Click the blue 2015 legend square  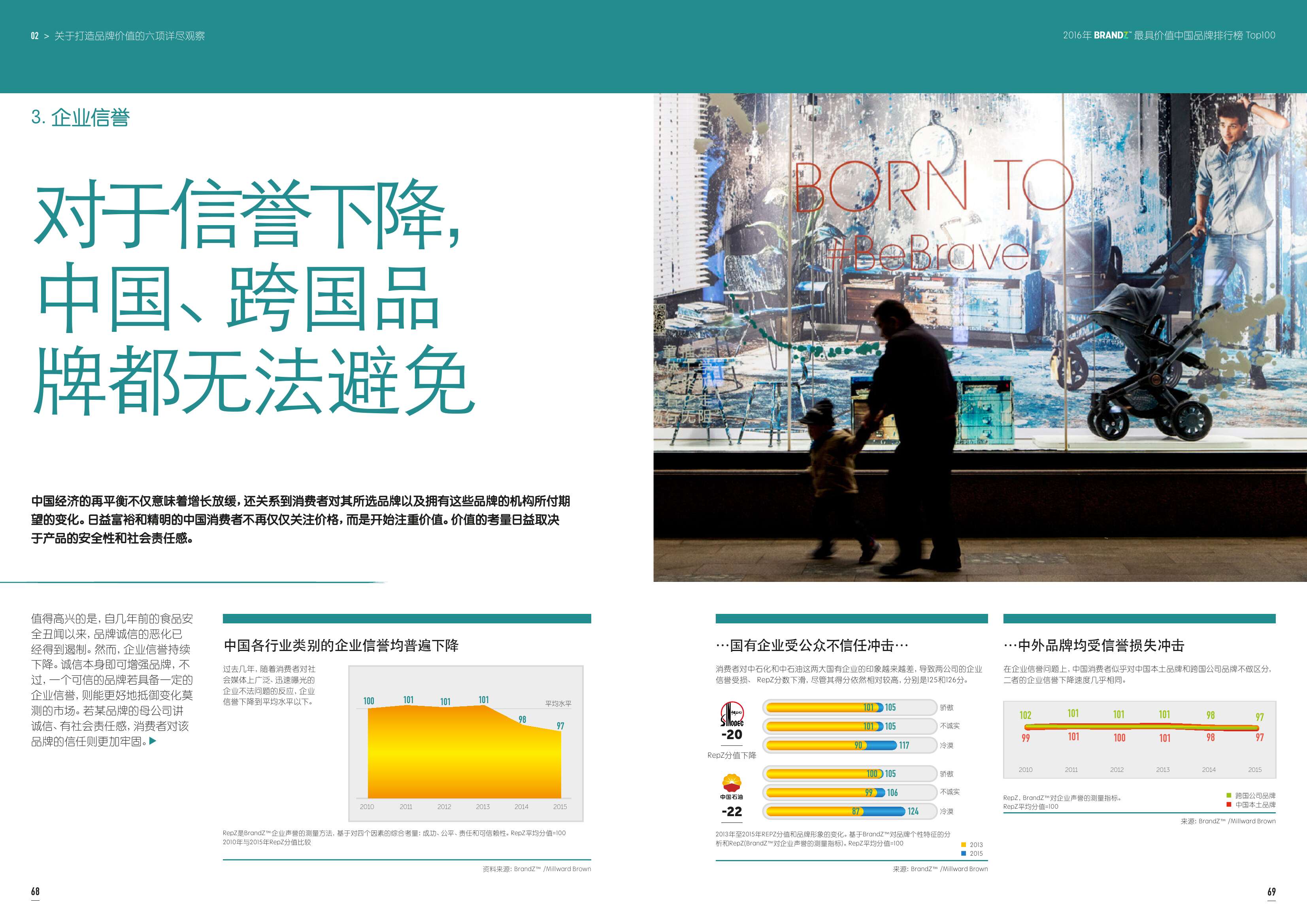(x=964, y=853)
